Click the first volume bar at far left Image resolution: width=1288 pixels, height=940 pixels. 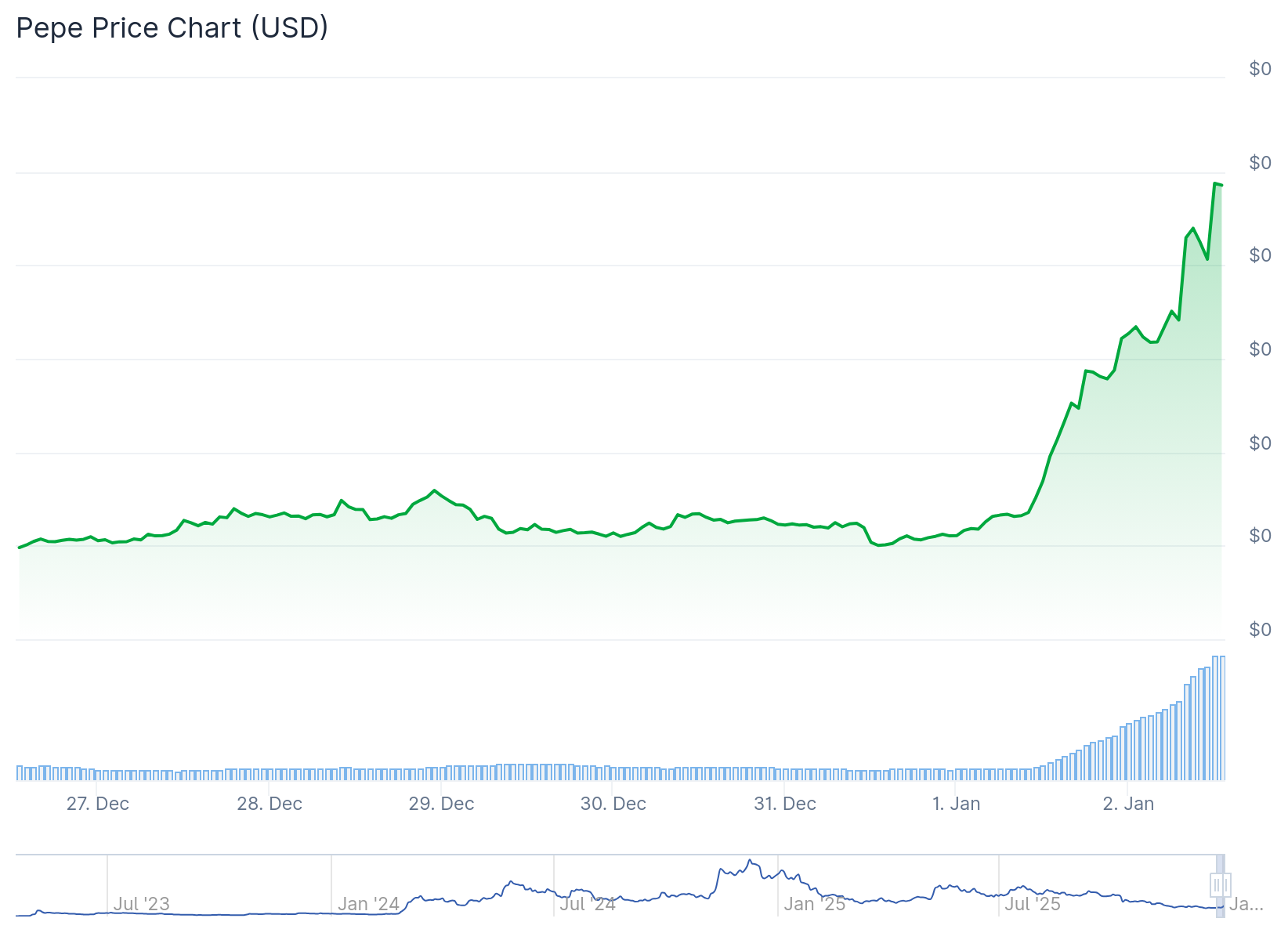pyautogui.click(x=20, y=773)
